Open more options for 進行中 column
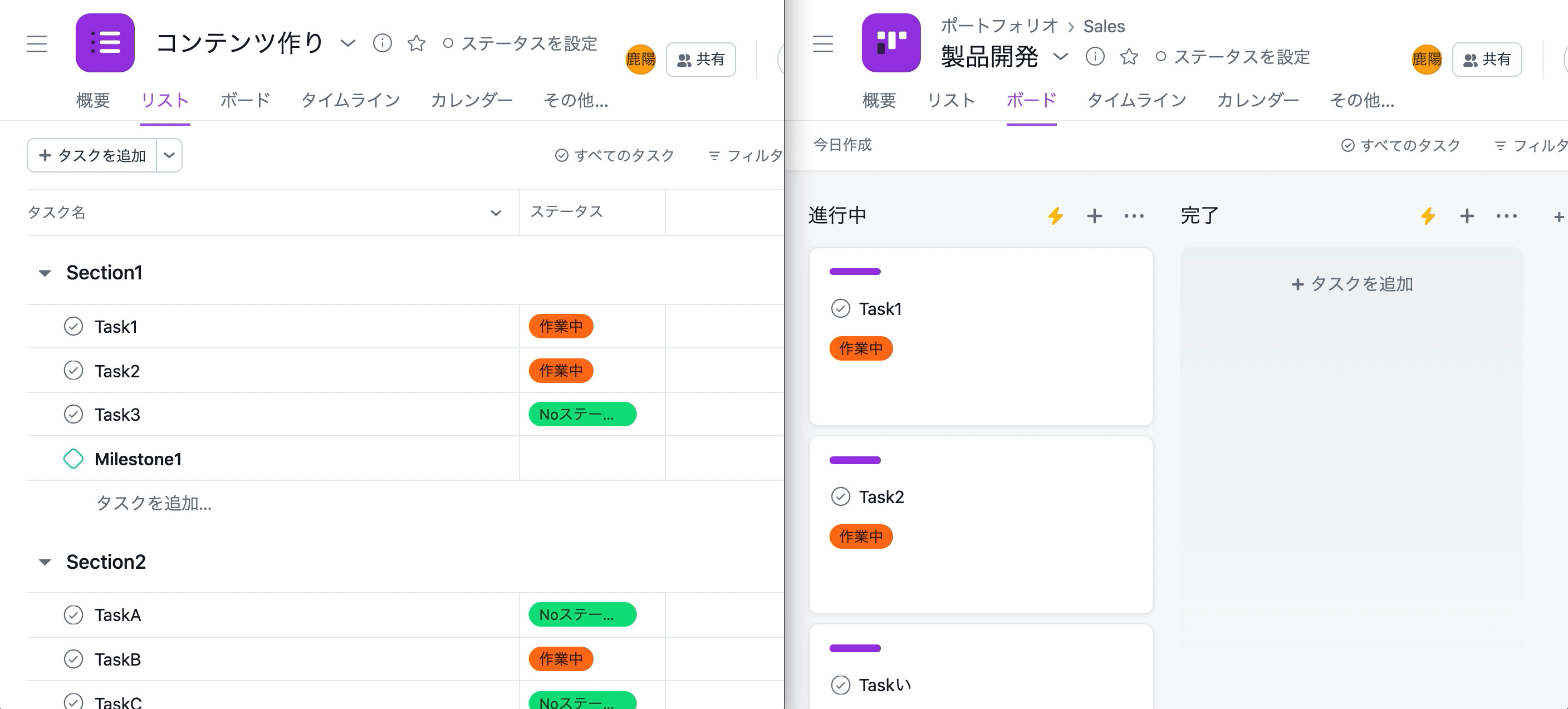Viewport: 1568px width, 709px height. point(1133,216)
